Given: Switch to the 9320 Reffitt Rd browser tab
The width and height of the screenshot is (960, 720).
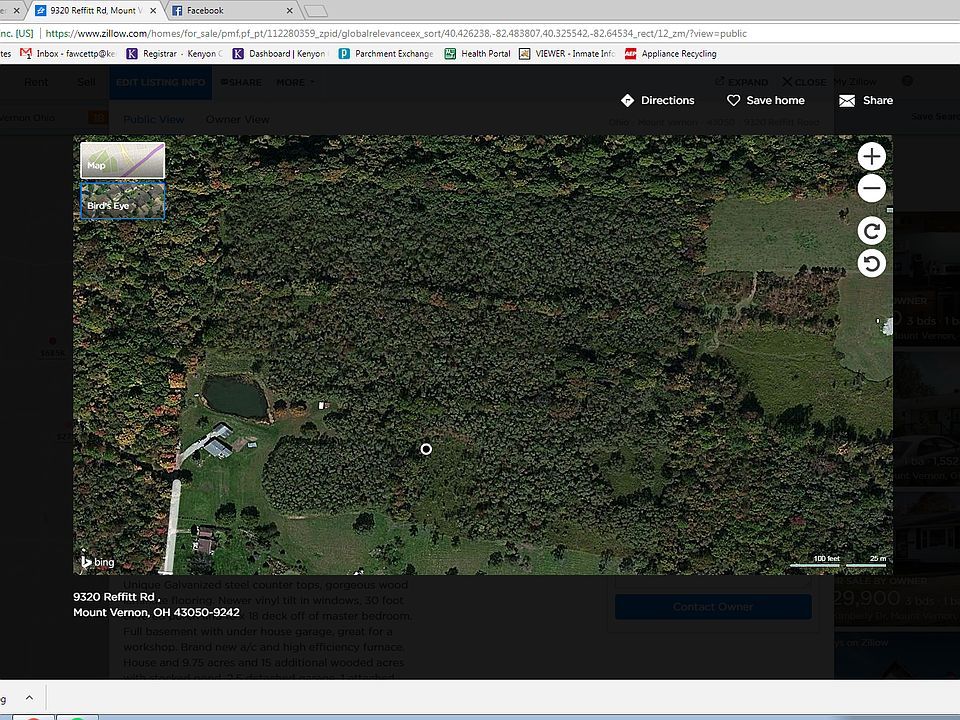Looking at the screenshot, I should pos(95,10).
